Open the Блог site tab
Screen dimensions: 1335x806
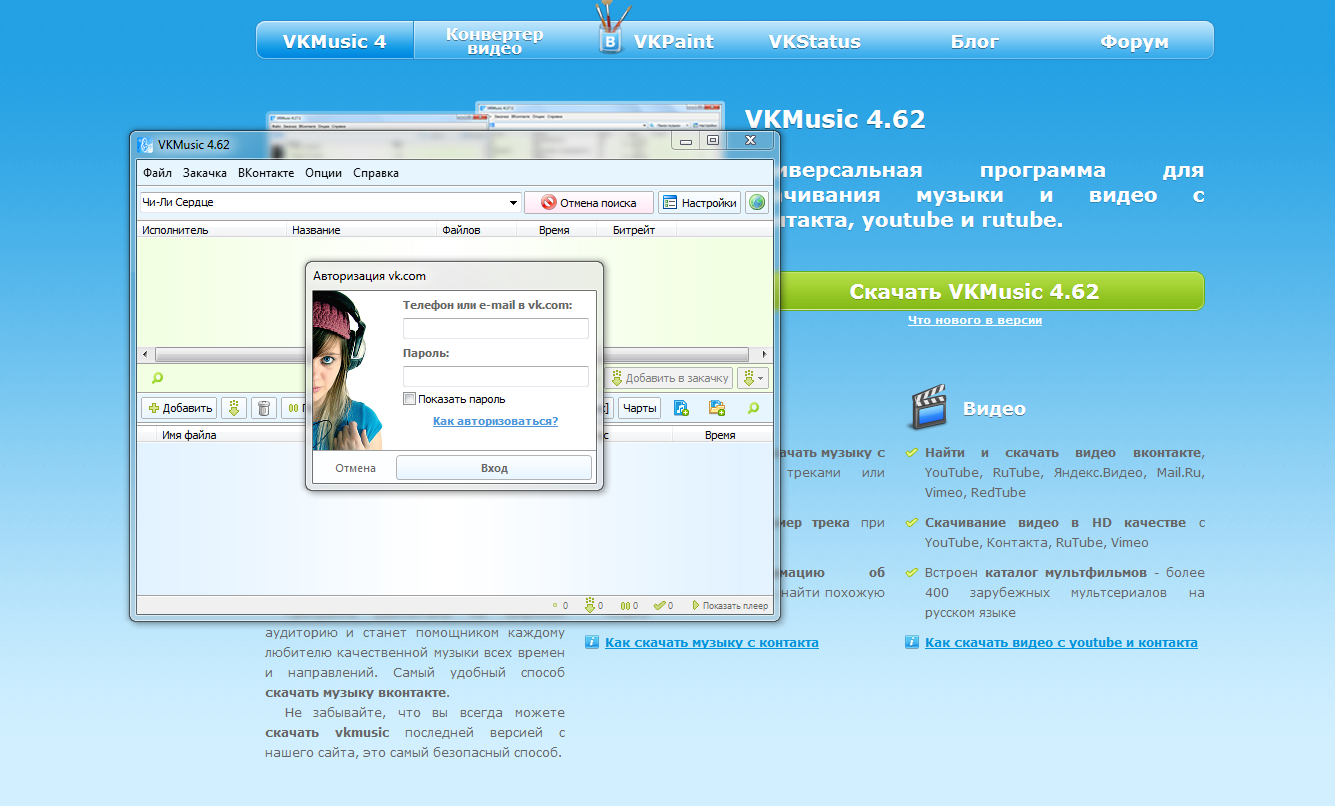974,41
